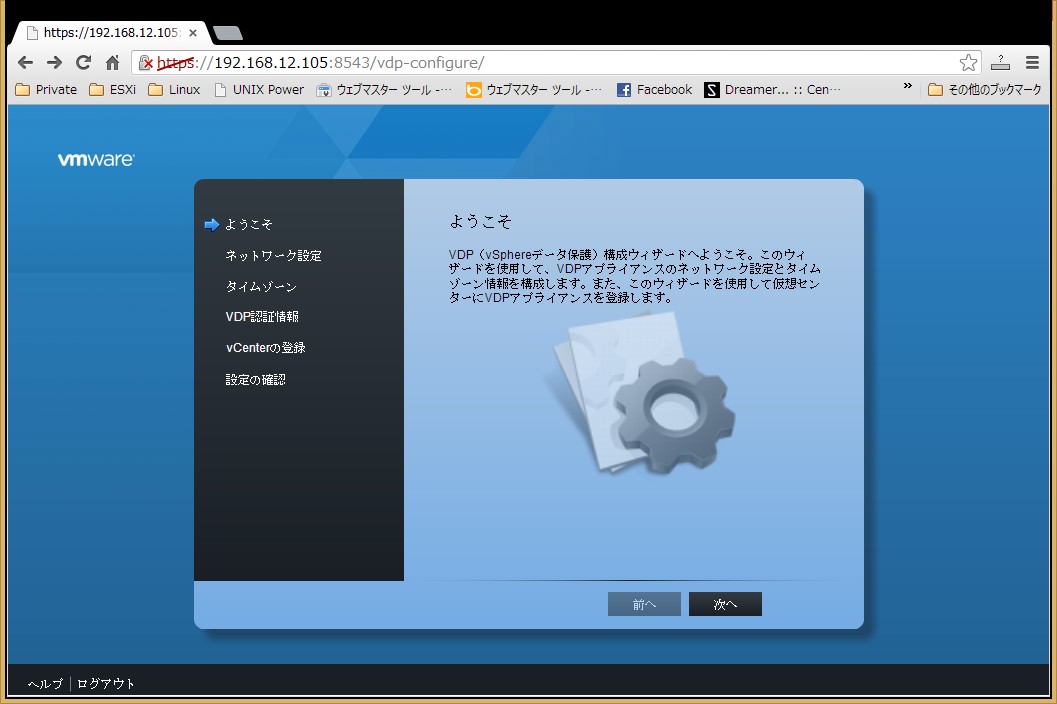This screenshot has height=704, width=1057.
Task: Go to browser Home icon
Action: click(113, 63)
